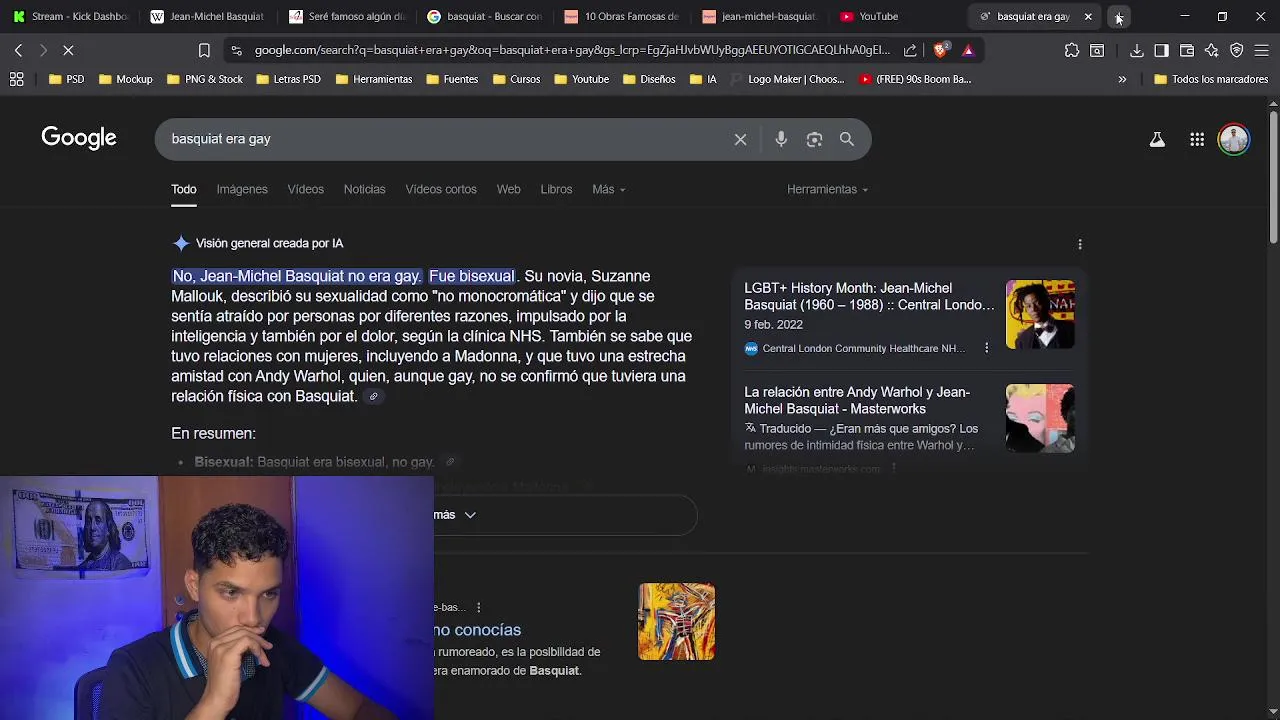Open options for Central London Healthcare source
The width and height of the screenshot is (1280, 720).
(x=986, y=348)
